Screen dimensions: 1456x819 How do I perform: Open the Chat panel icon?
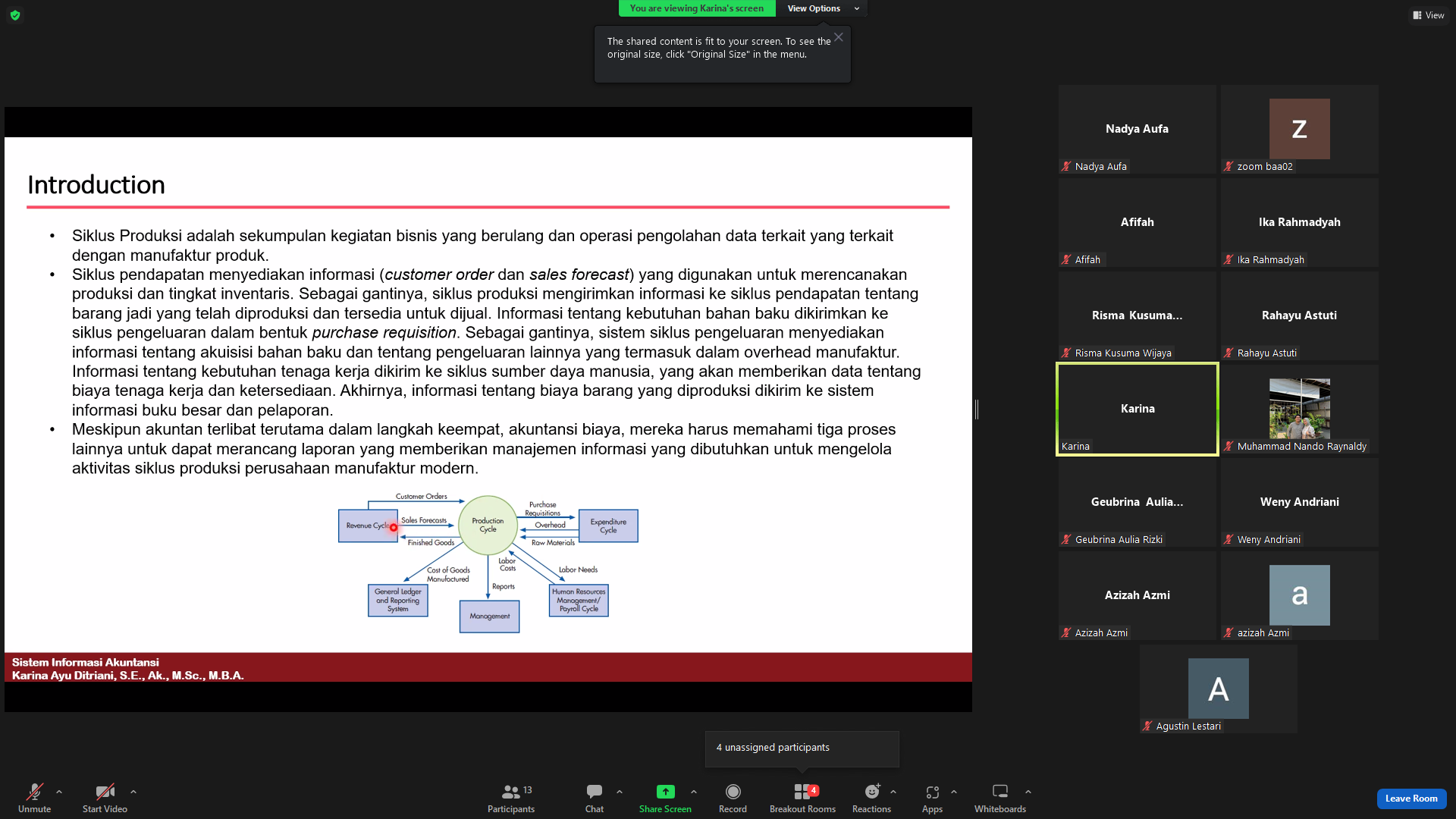[x=595, y=792]
